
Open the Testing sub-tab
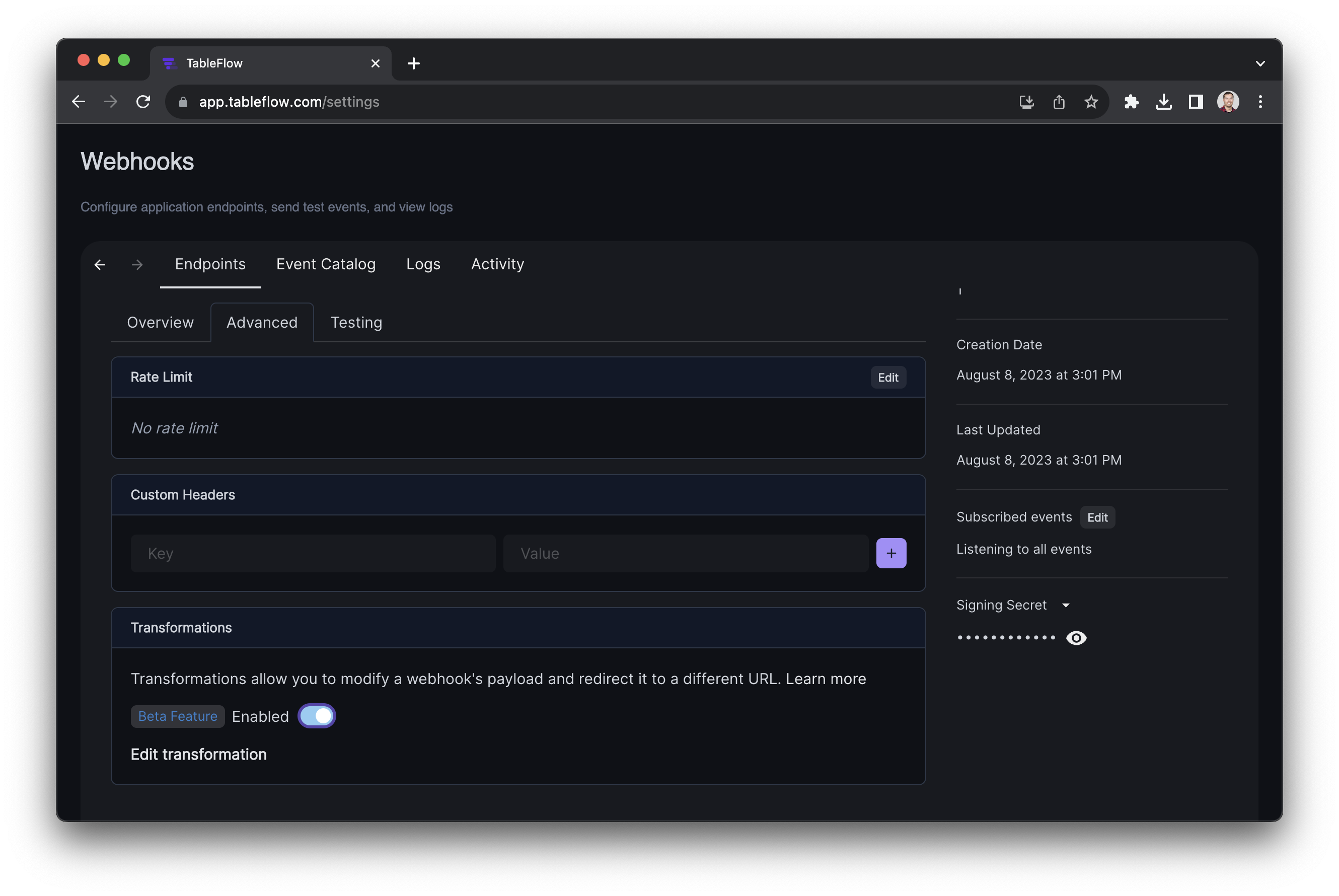pos(356,322)
